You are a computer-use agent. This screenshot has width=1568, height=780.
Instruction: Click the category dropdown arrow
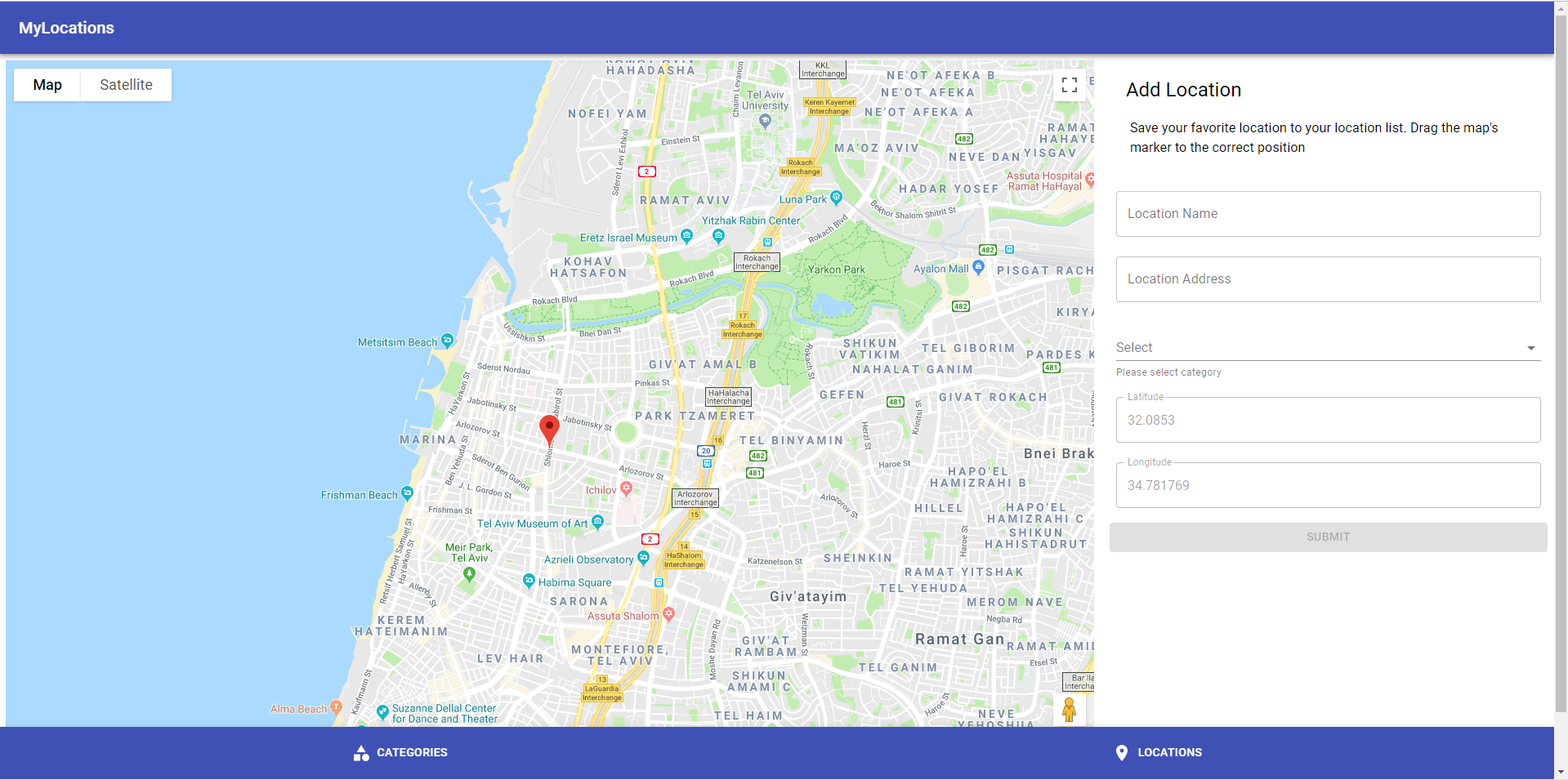[x=1531, y=348]
